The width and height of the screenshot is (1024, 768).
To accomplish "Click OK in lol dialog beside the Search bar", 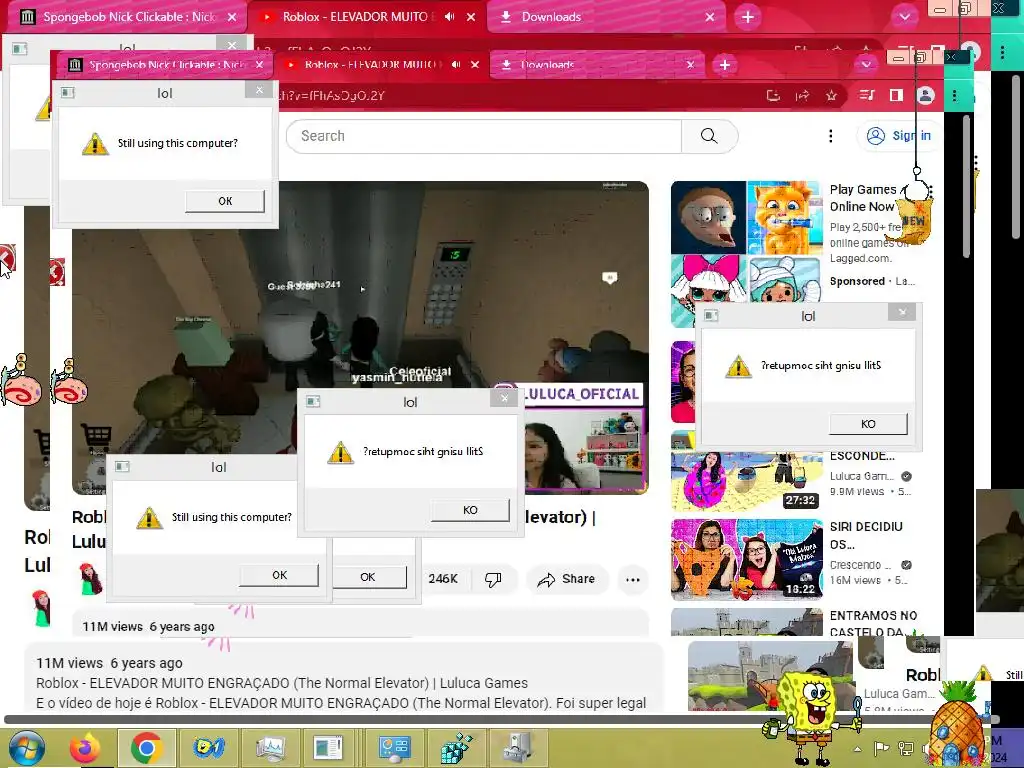I will 225,201.
